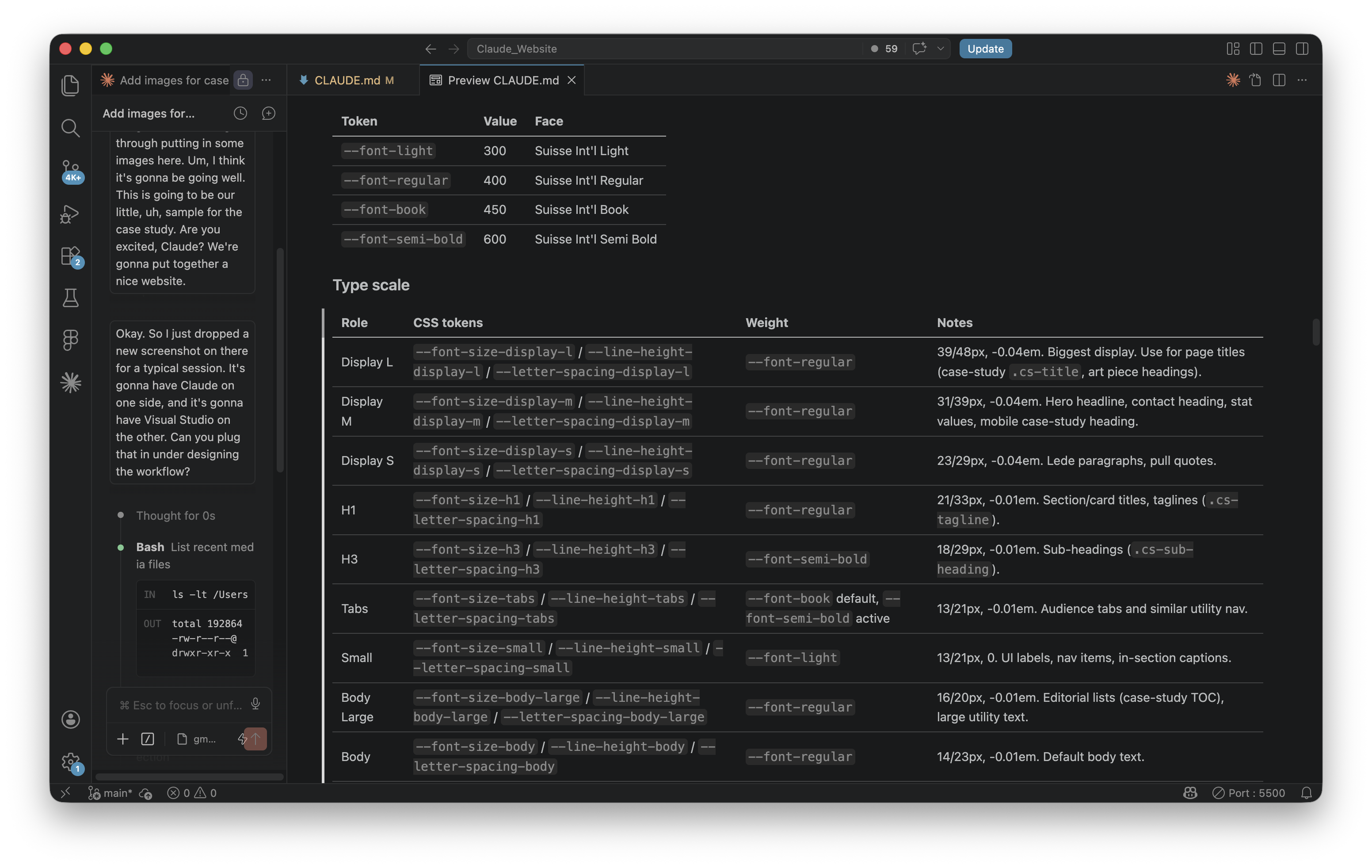This screenshot has height=868, width=1372.
Task: Open notifications bell in status bar
Action: [1307, 793]
